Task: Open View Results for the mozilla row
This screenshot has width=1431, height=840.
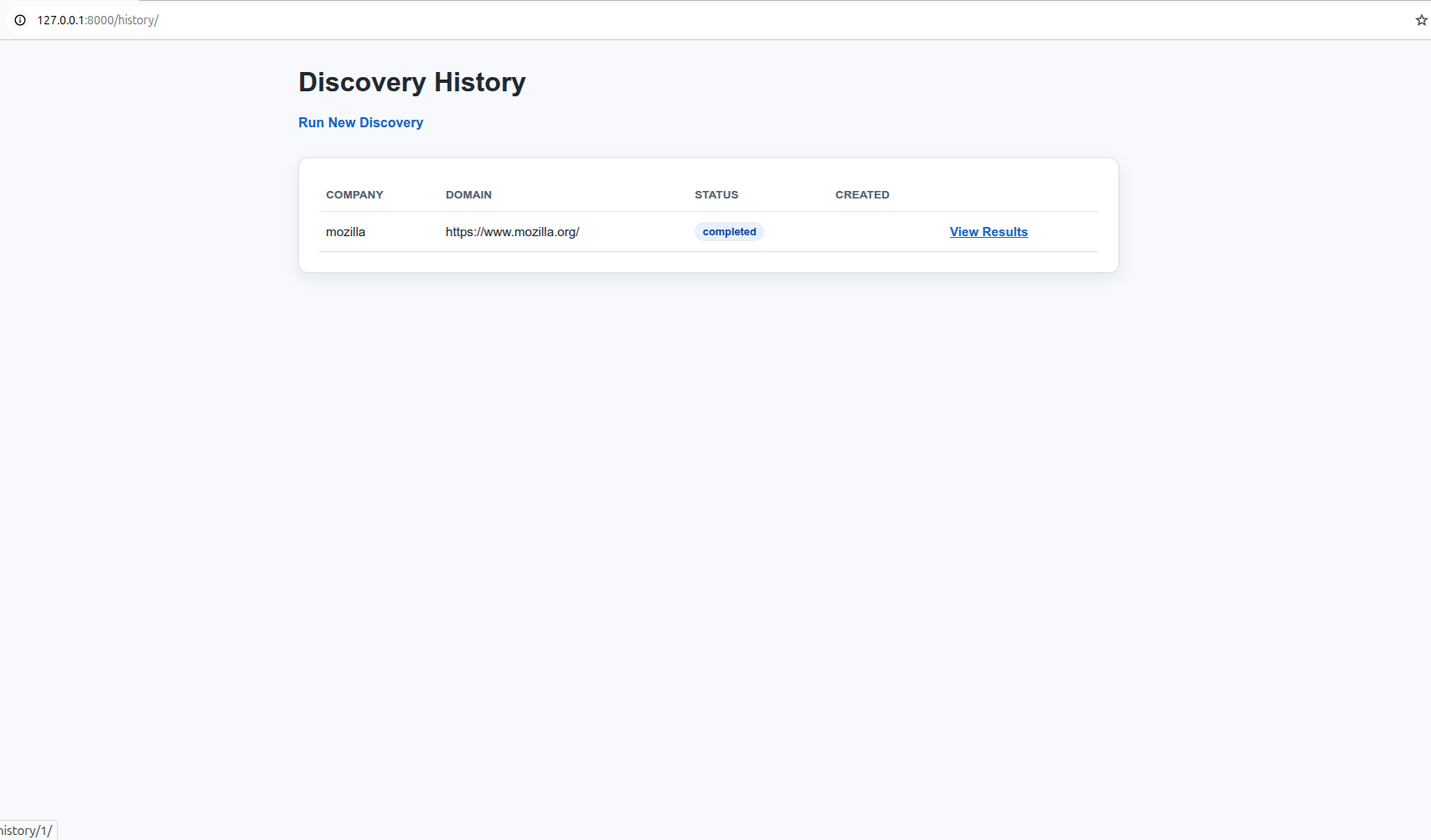Action: click(989, 232)
